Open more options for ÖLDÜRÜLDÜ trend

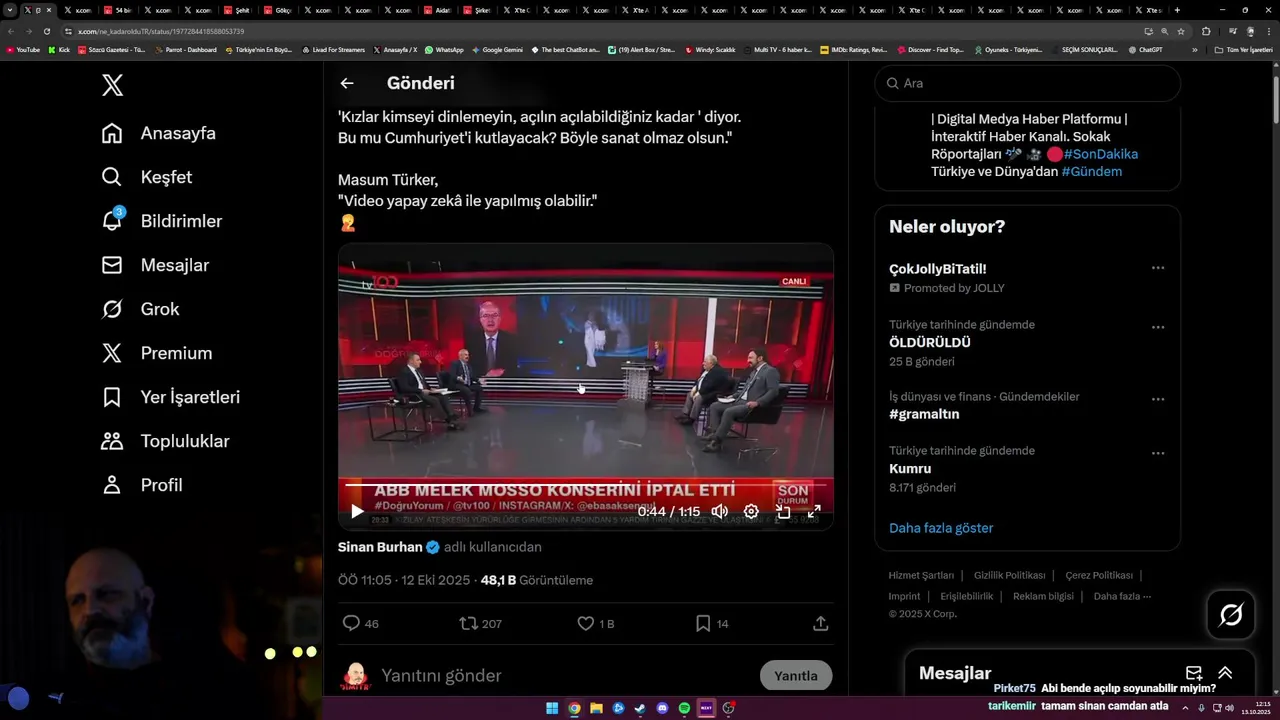[1158, 327]
